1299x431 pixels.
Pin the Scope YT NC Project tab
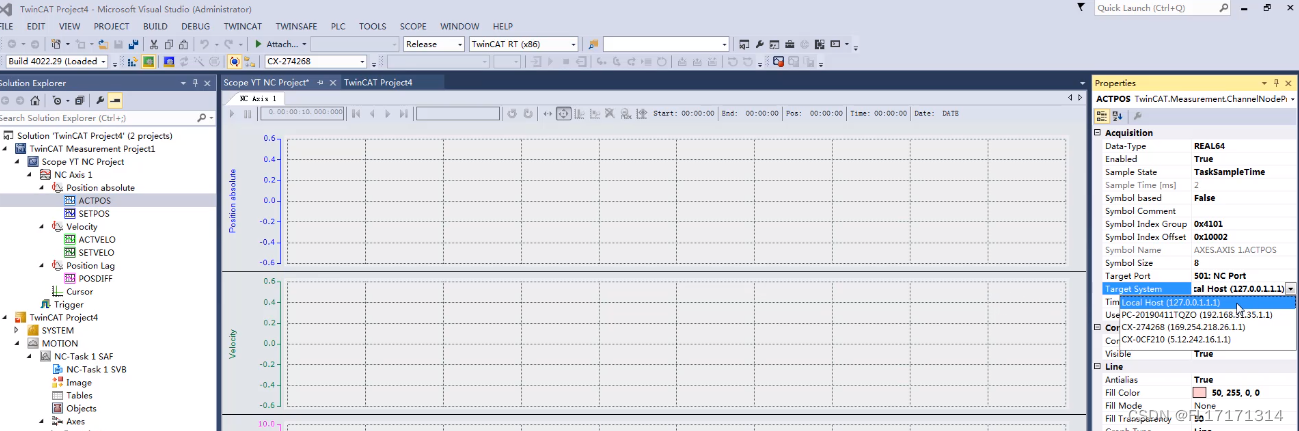point(320,82)
